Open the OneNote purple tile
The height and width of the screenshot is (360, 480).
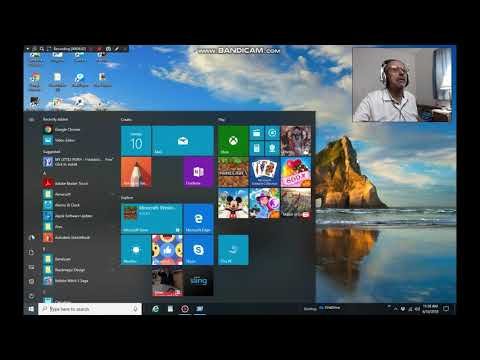198,172
